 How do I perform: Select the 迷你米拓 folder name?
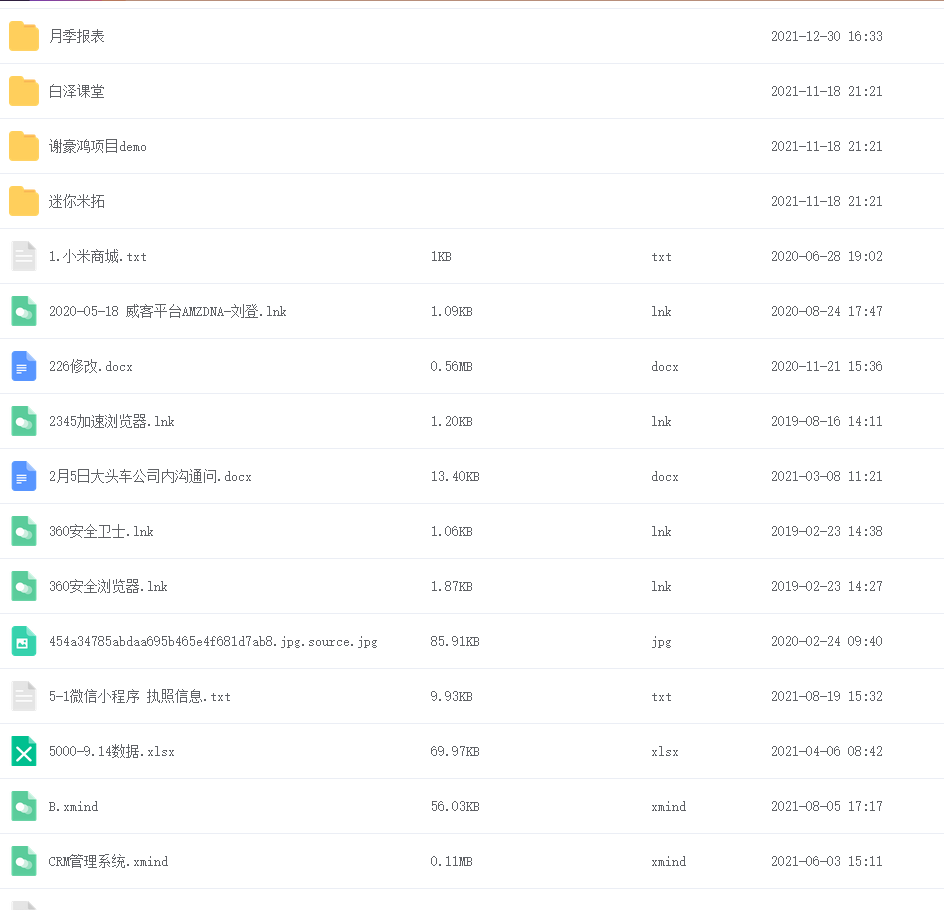click(x=76, y=201)
